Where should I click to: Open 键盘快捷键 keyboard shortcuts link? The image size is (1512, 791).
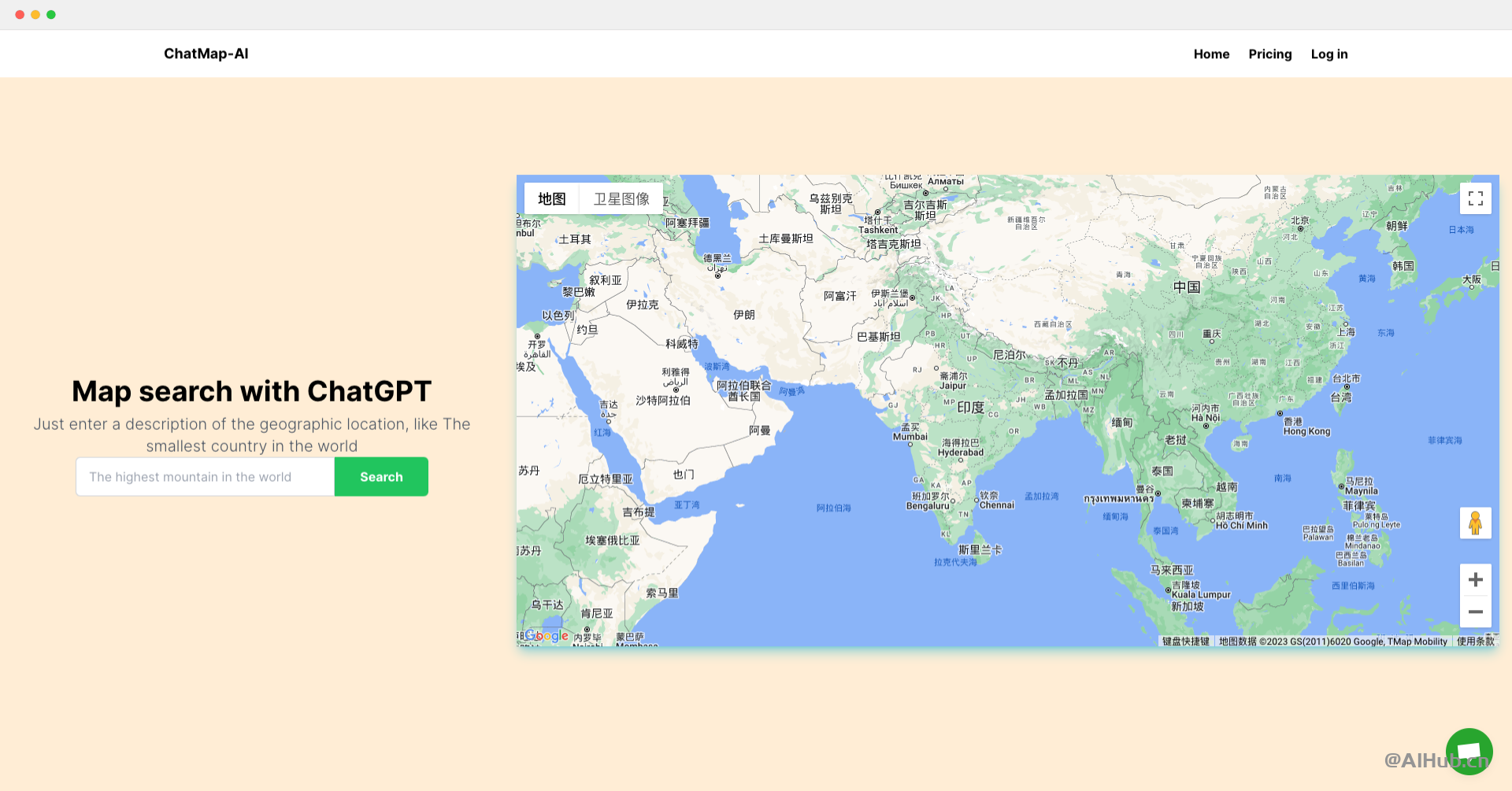click(1185, 641)
